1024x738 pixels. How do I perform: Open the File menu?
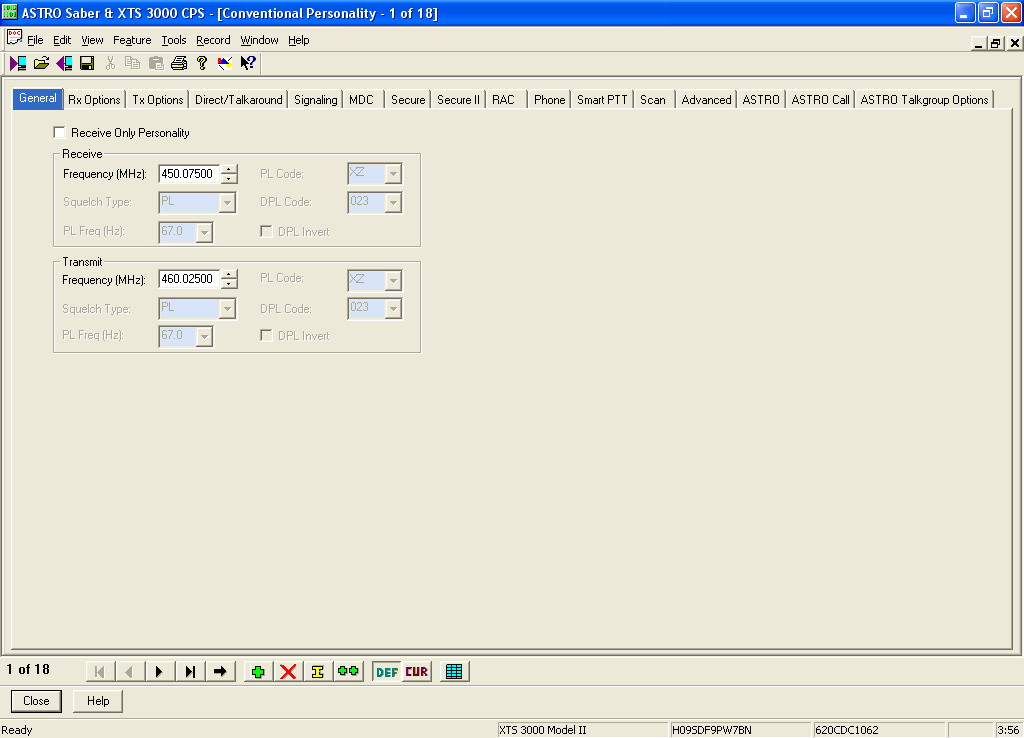pyautogui.click(x=35, y=40)
